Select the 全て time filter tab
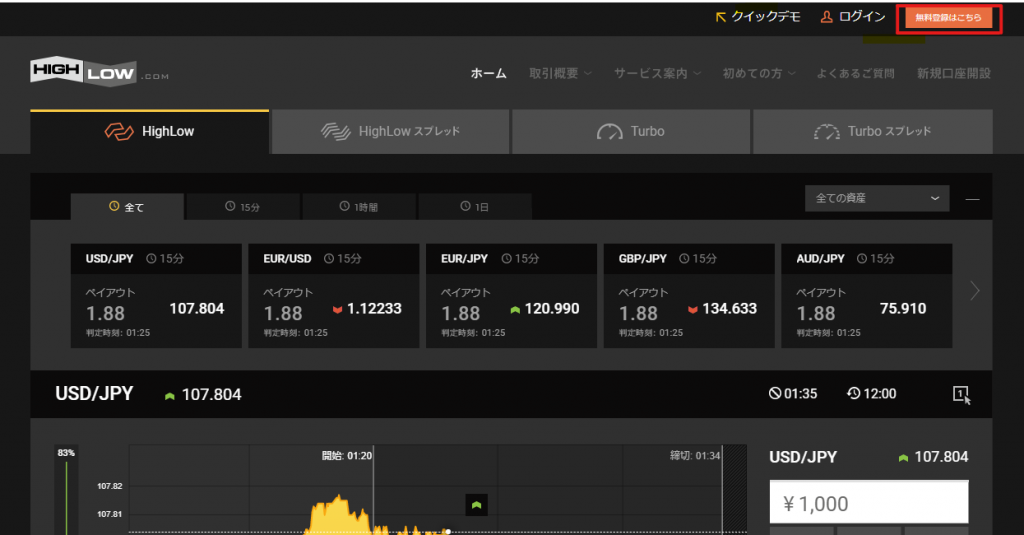Viewport: 1024px width, 535px height. [127, 206]
